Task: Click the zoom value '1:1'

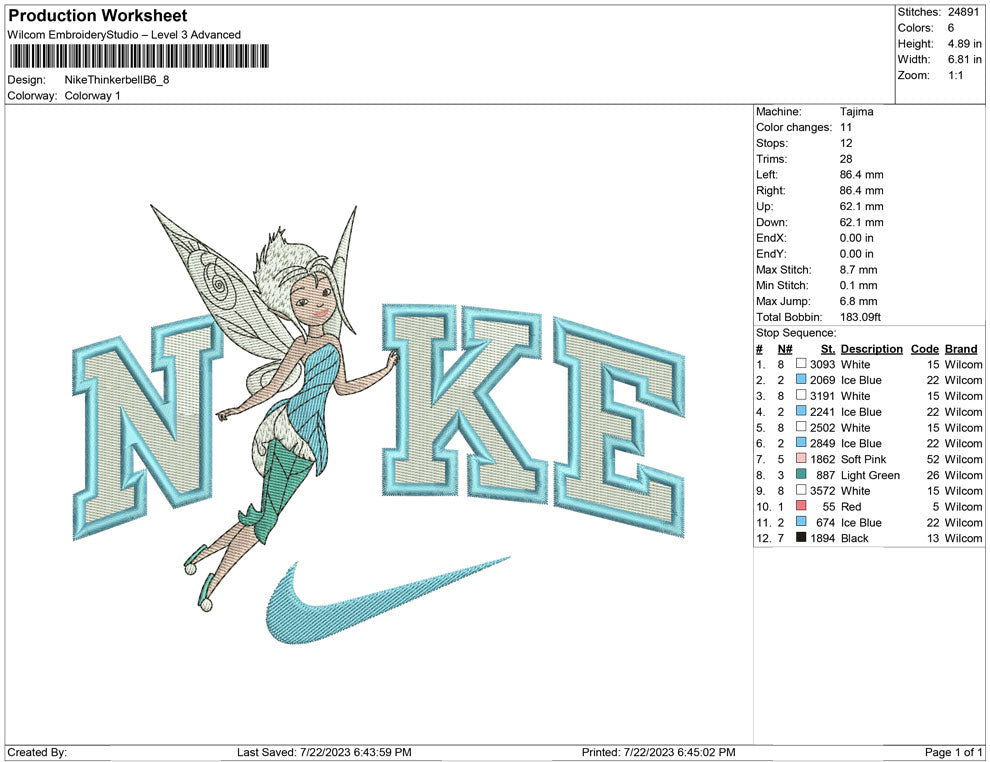Action: click(955, 75)
